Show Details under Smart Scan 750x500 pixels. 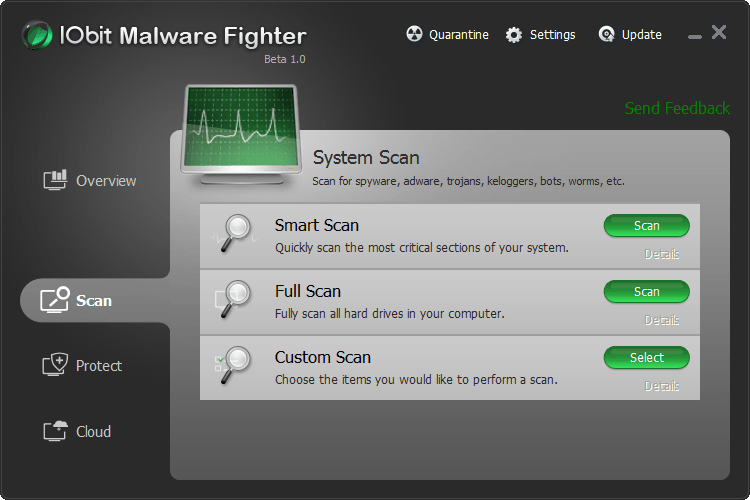pyautogui.click(x=662, y=254)
